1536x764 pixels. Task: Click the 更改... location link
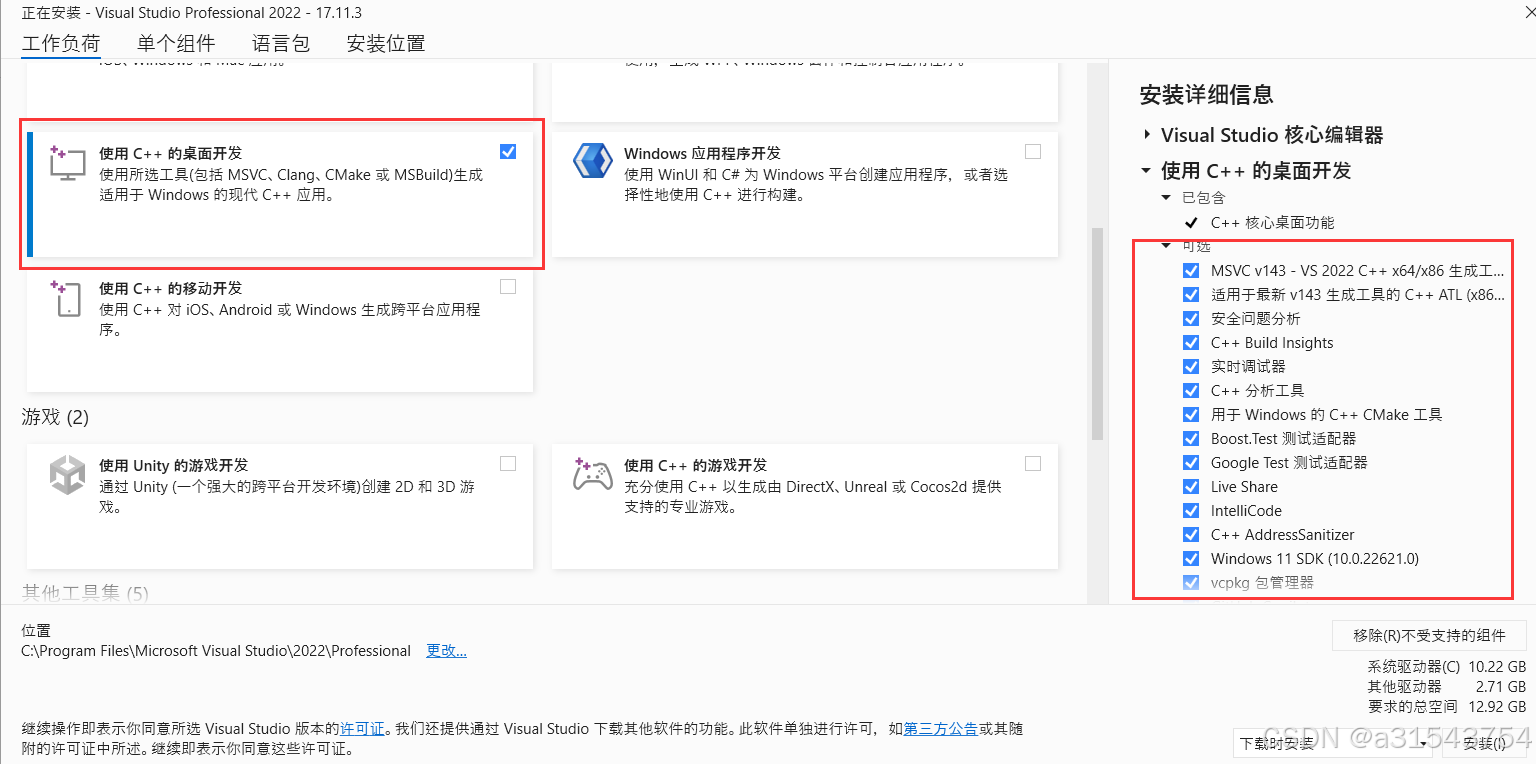tap(446, 651)
